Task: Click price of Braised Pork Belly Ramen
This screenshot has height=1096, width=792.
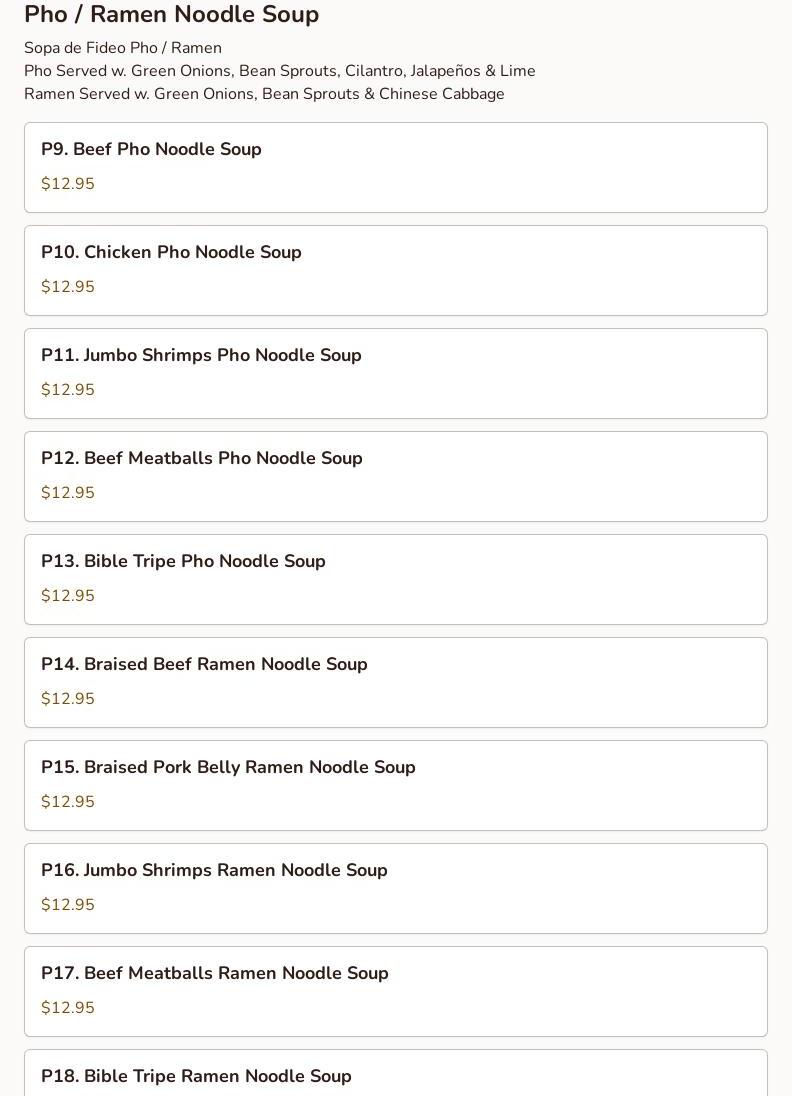Action: [68, 802]
